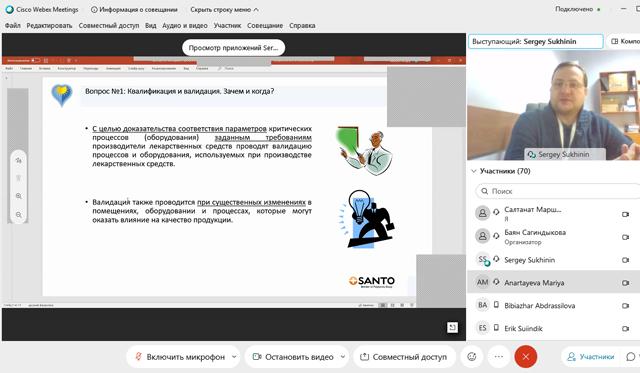Image resolution: width=640 pixels, height=373 pixels.
Task: Open the Совещание menu
Action: click(265, 25)
